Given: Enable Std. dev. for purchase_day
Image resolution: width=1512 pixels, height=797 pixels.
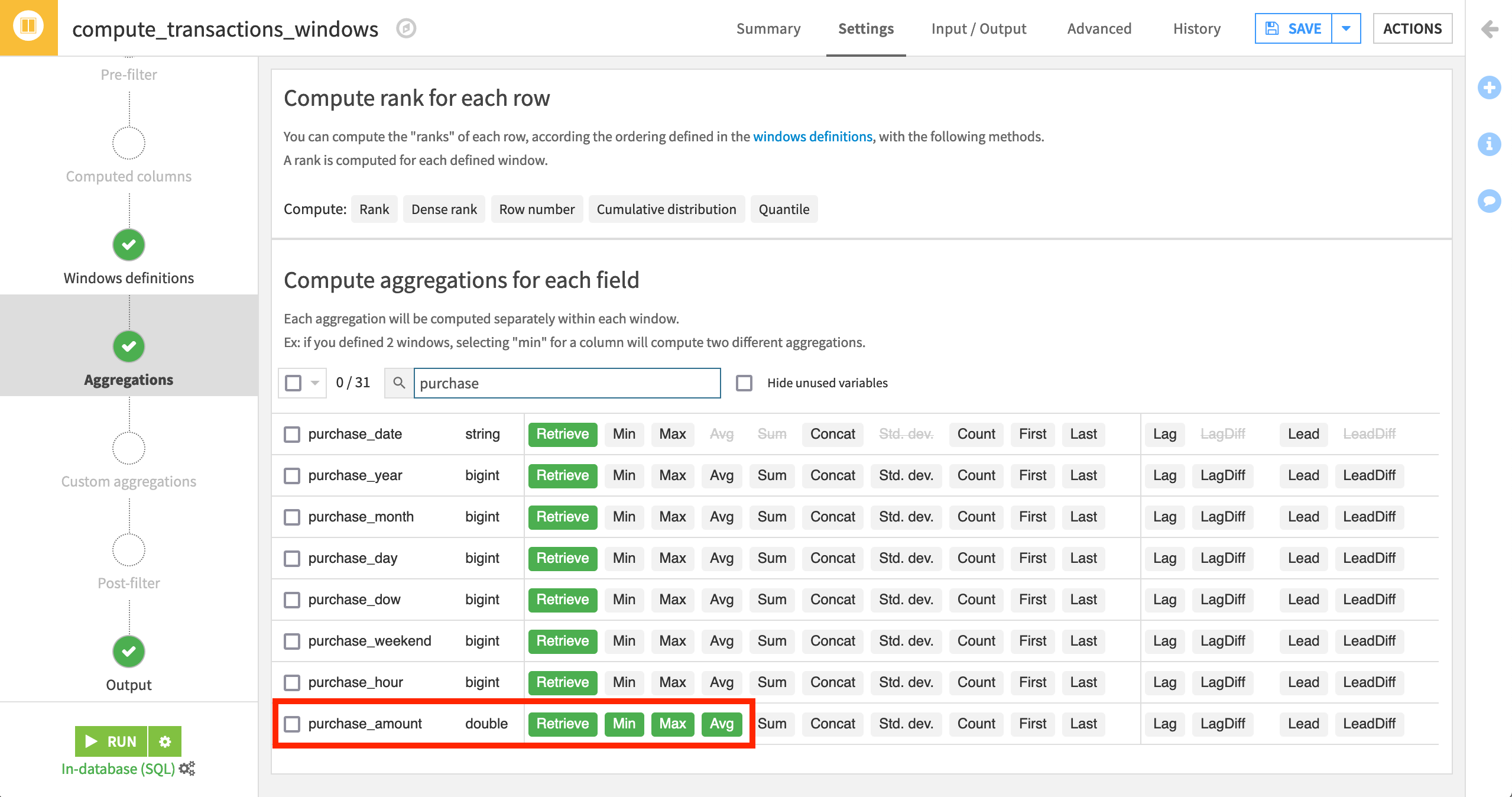Looking at the screenshot, I should pos(906,558).
